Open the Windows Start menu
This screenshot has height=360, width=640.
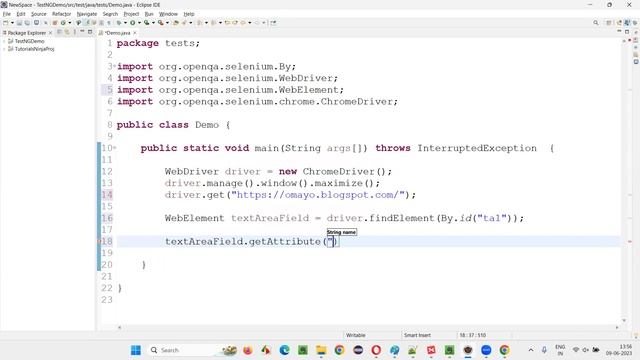(136, 350)
